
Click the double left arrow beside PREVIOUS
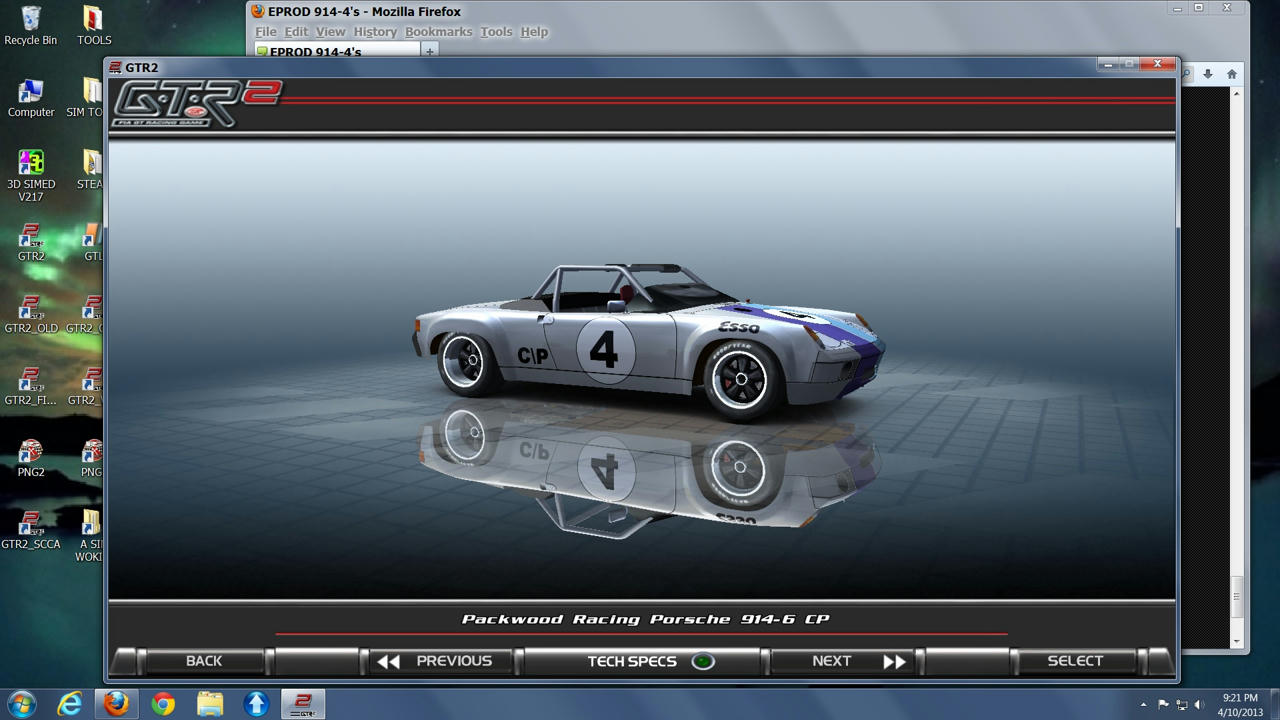[389, 661]
